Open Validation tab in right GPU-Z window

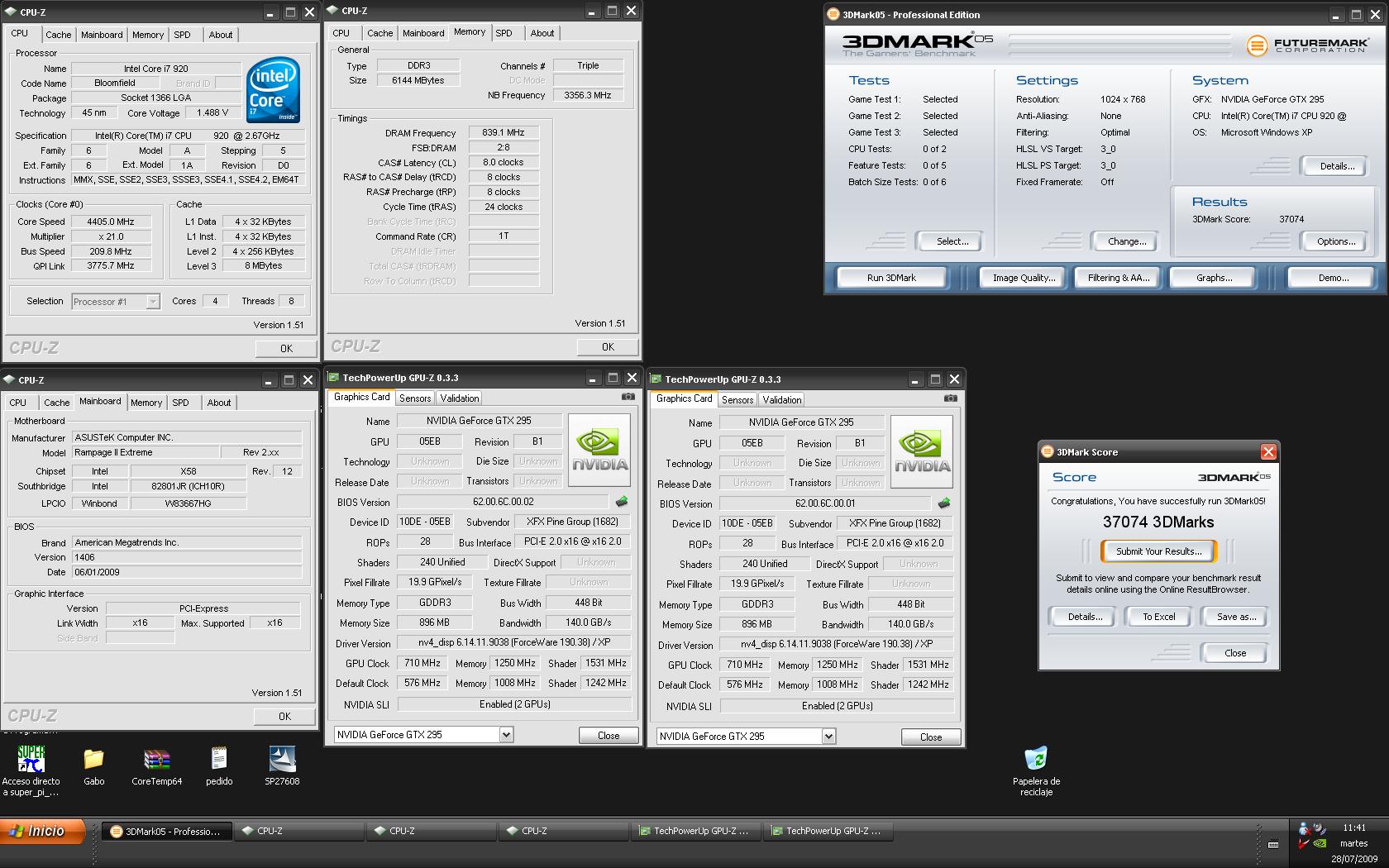click(x=782, y=400)
